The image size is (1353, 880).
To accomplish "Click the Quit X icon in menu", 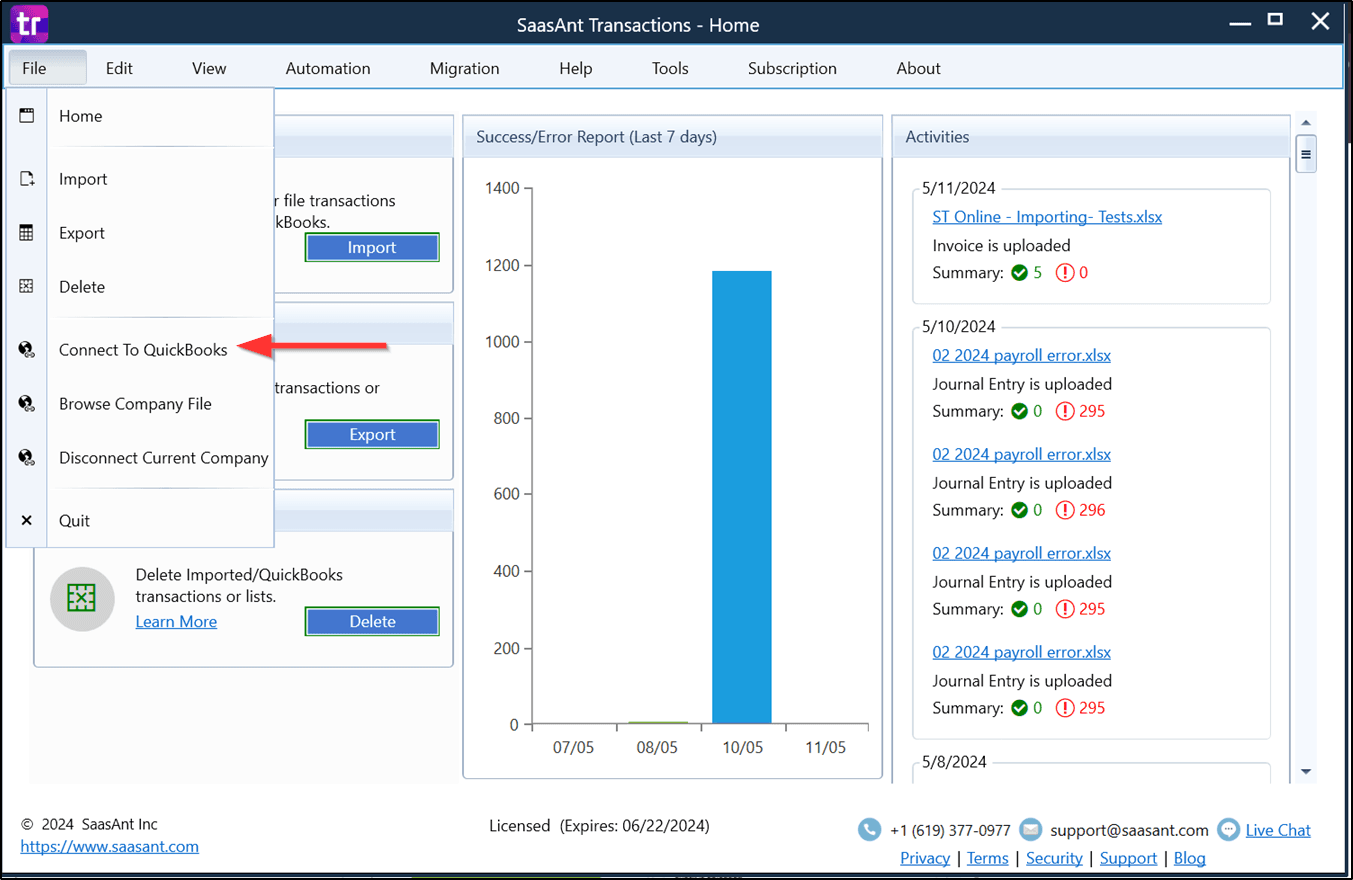I will [27, 521].
